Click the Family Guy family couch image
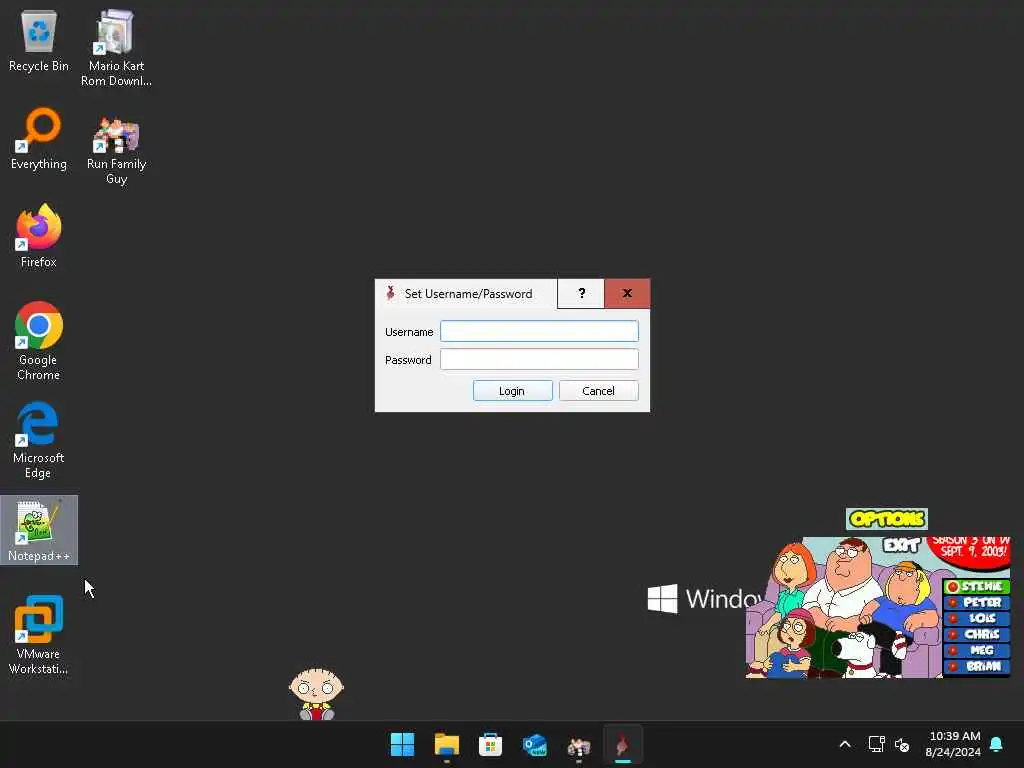The image size is (1024, 768). click(x=844, y=608)
